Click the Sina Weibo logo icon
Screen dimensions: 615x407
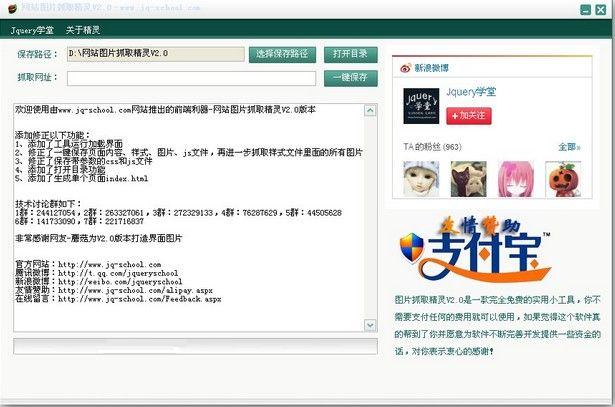406,68
